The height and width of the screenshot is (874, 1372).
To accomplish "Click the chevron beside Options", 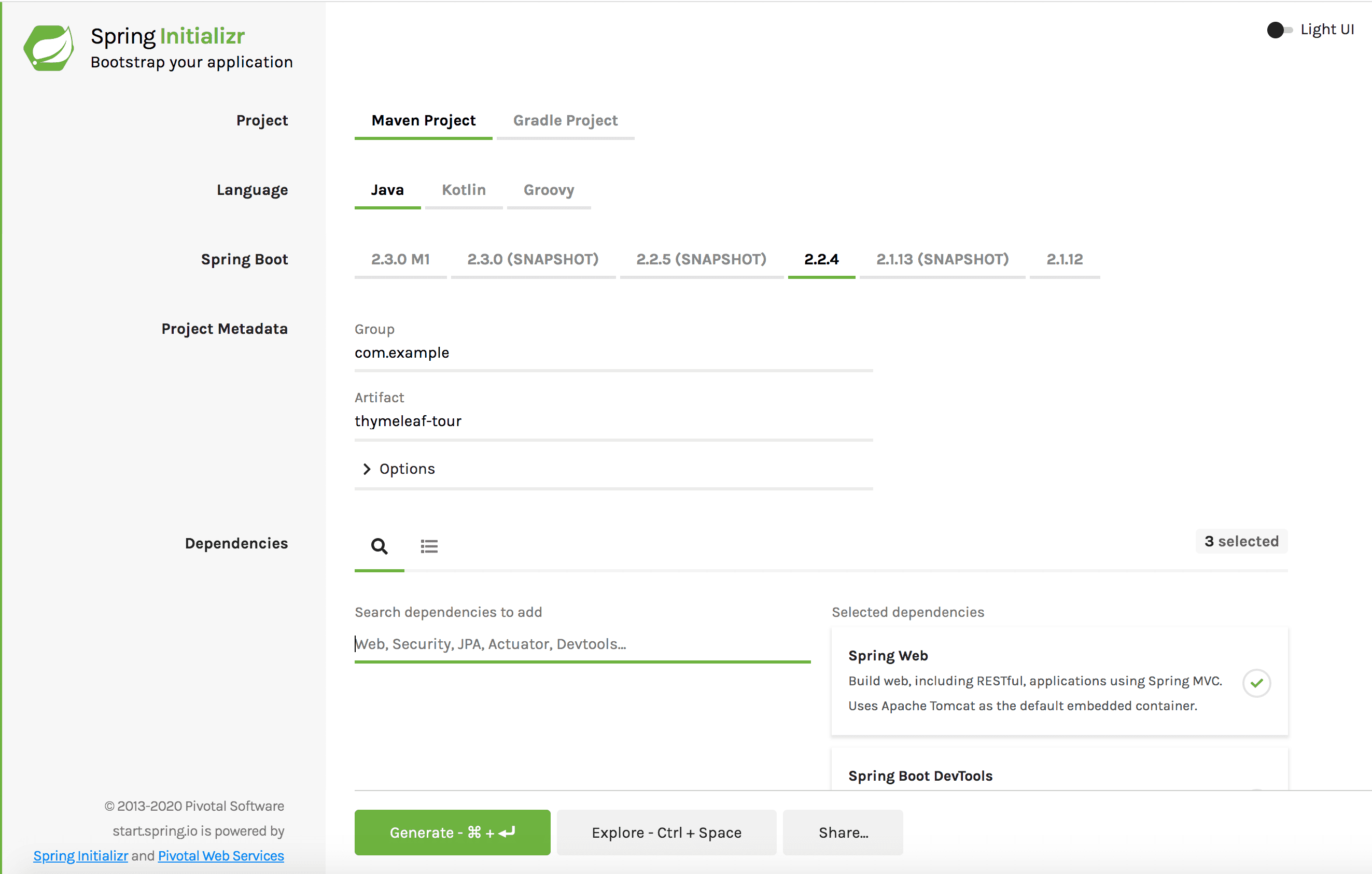I will tap(367, 468).
